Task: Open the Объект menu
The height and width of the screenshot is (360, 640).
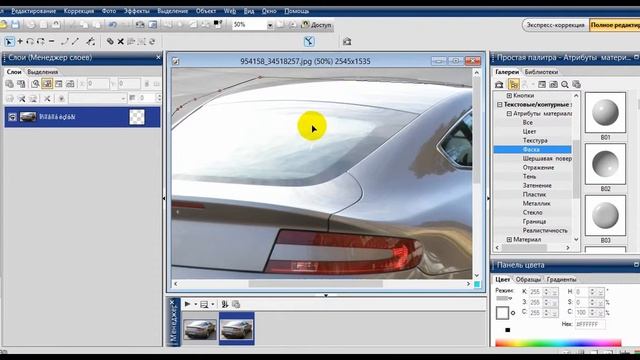Action: (x=206, y=11)
